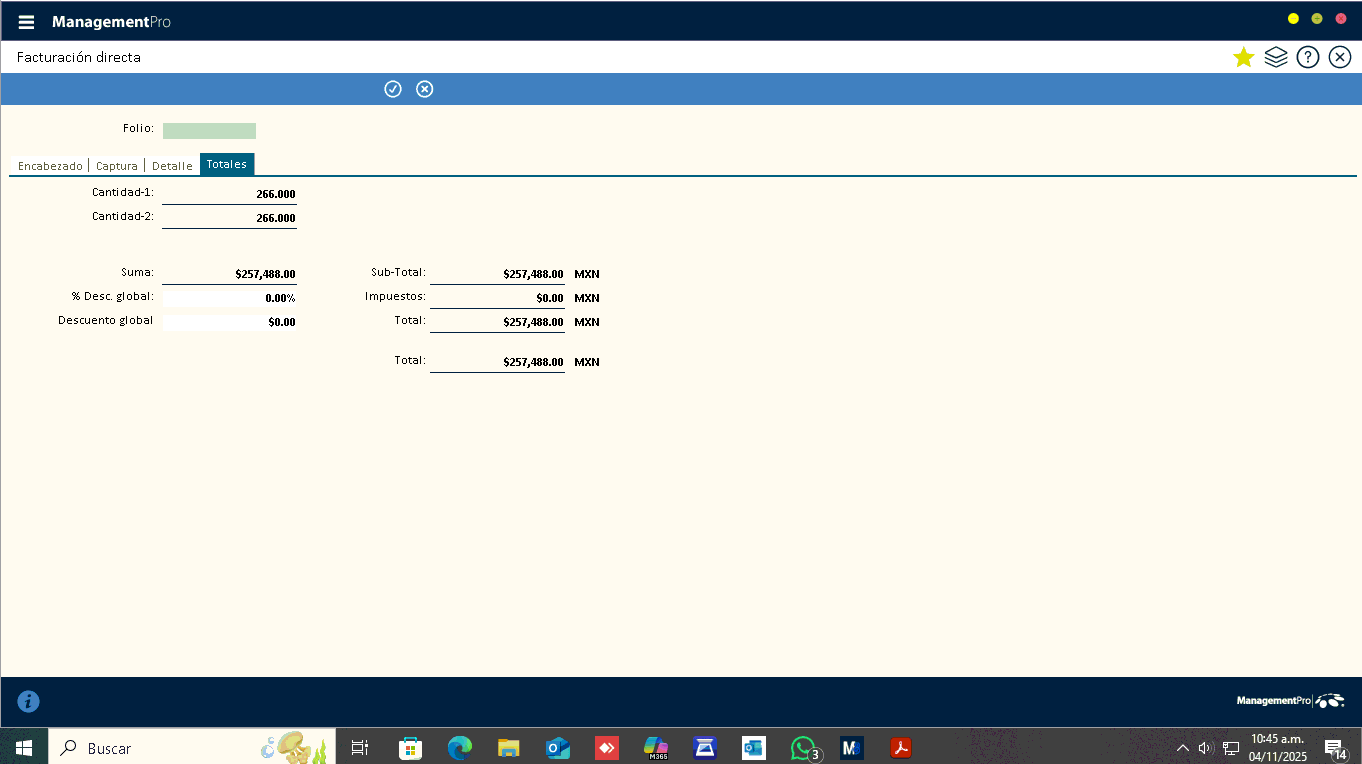Image resolution: width=1362 pixels, height=764 pixels.
Task: Click the Folio input field
Action: pyautogui.click(x=209, y=131)
